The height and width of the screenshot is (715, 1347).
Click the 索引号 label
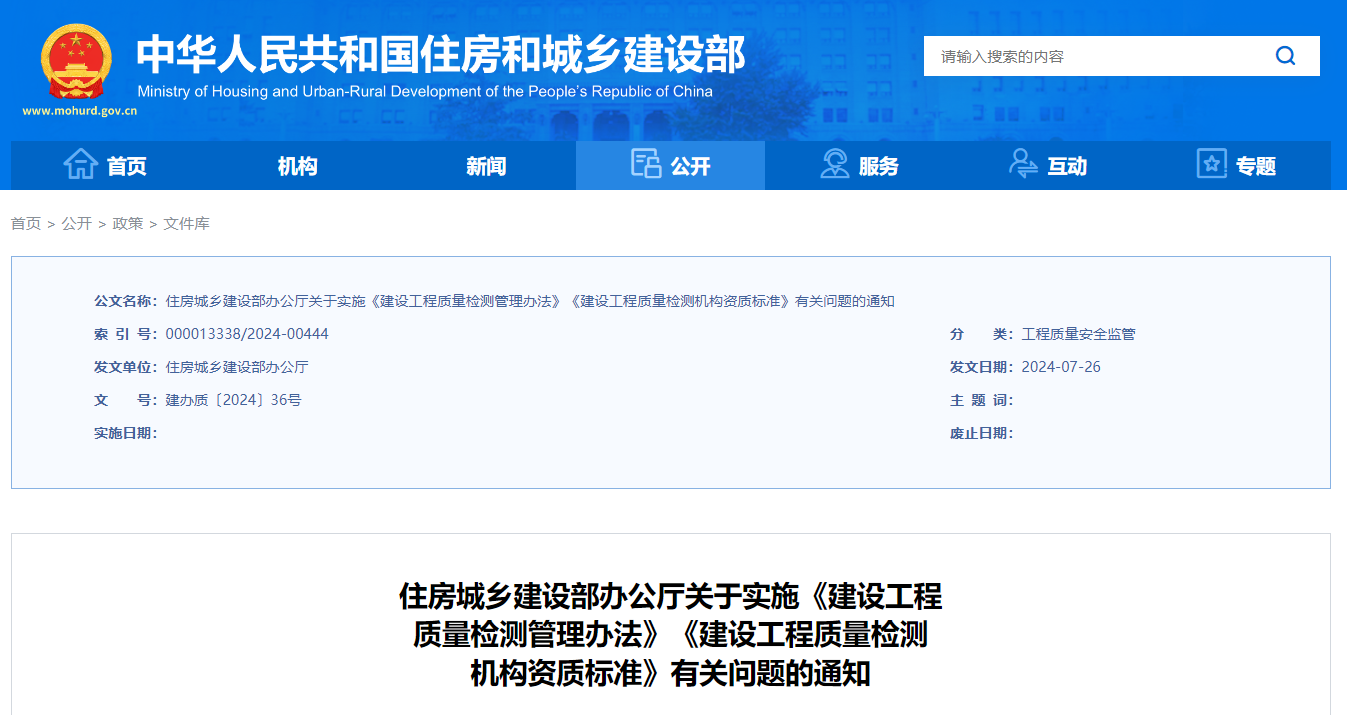126,334
